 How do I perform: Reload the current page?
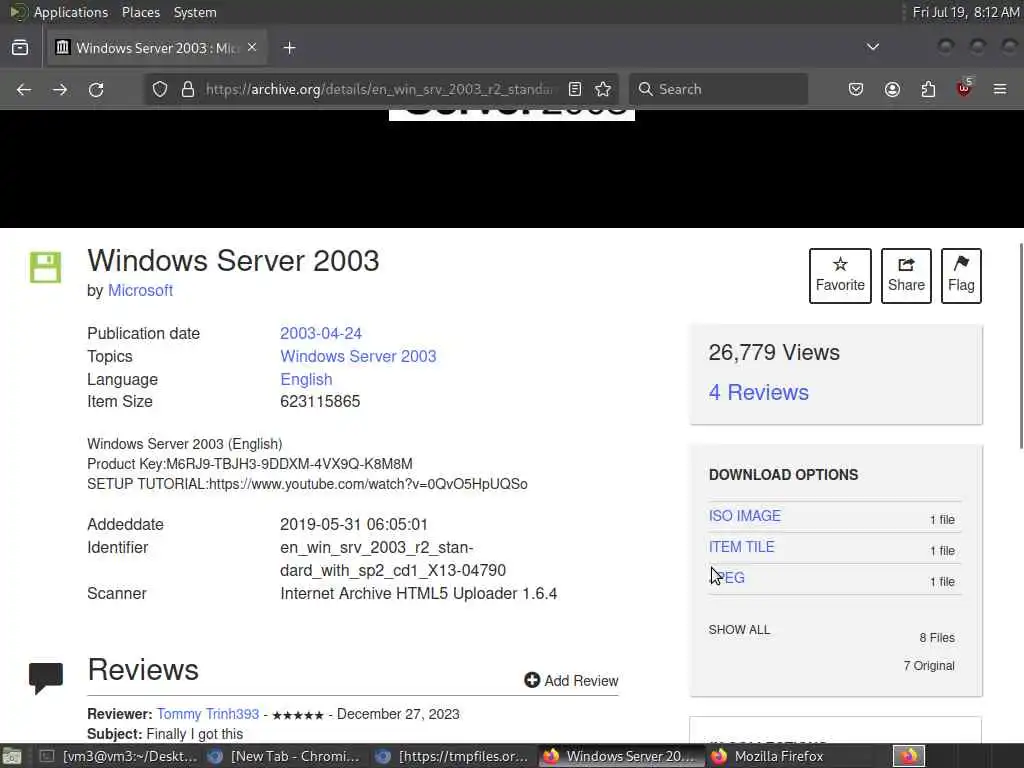96,89
